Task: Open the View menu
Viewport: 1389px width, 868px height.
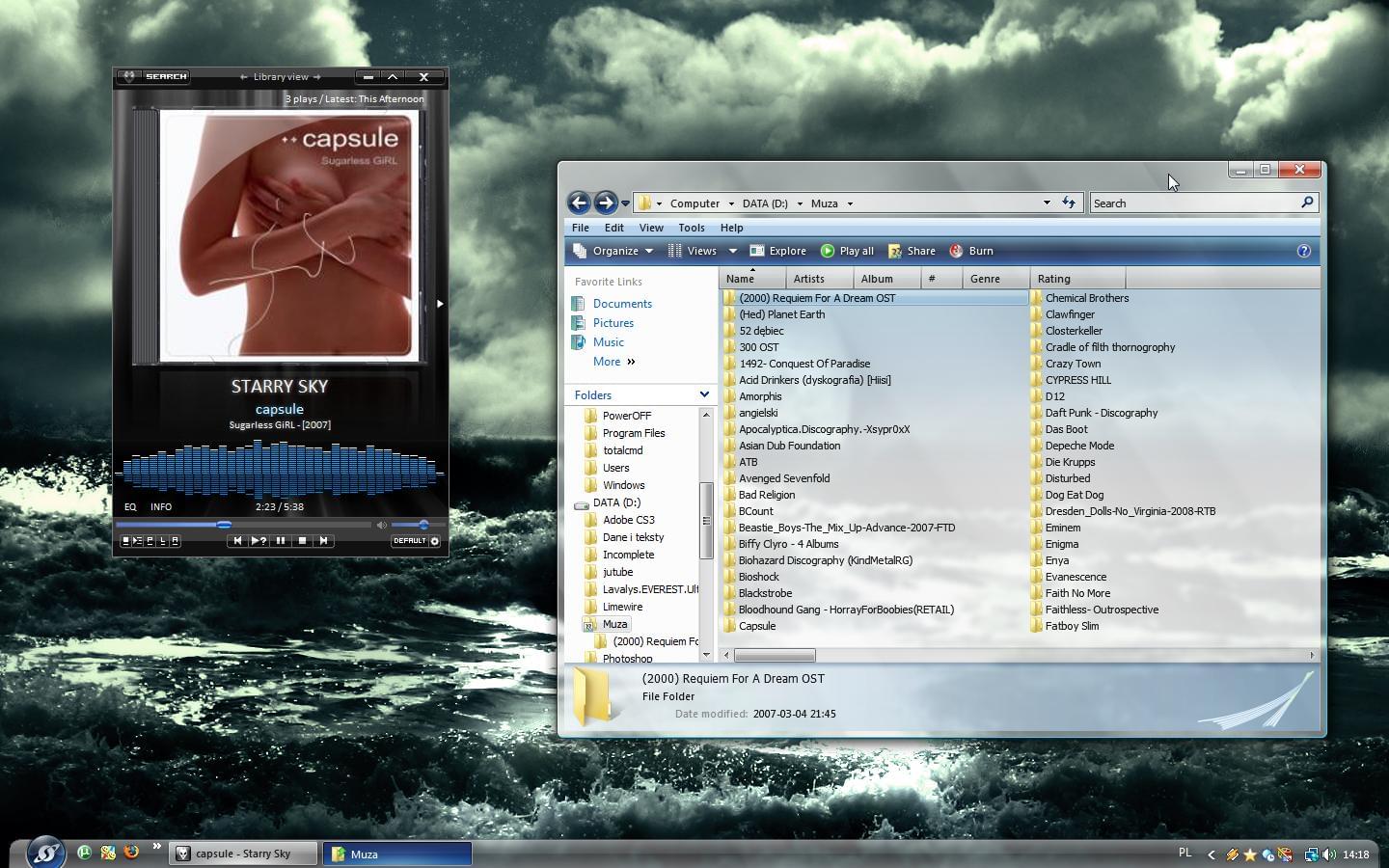Action: (x=650, y=228)
